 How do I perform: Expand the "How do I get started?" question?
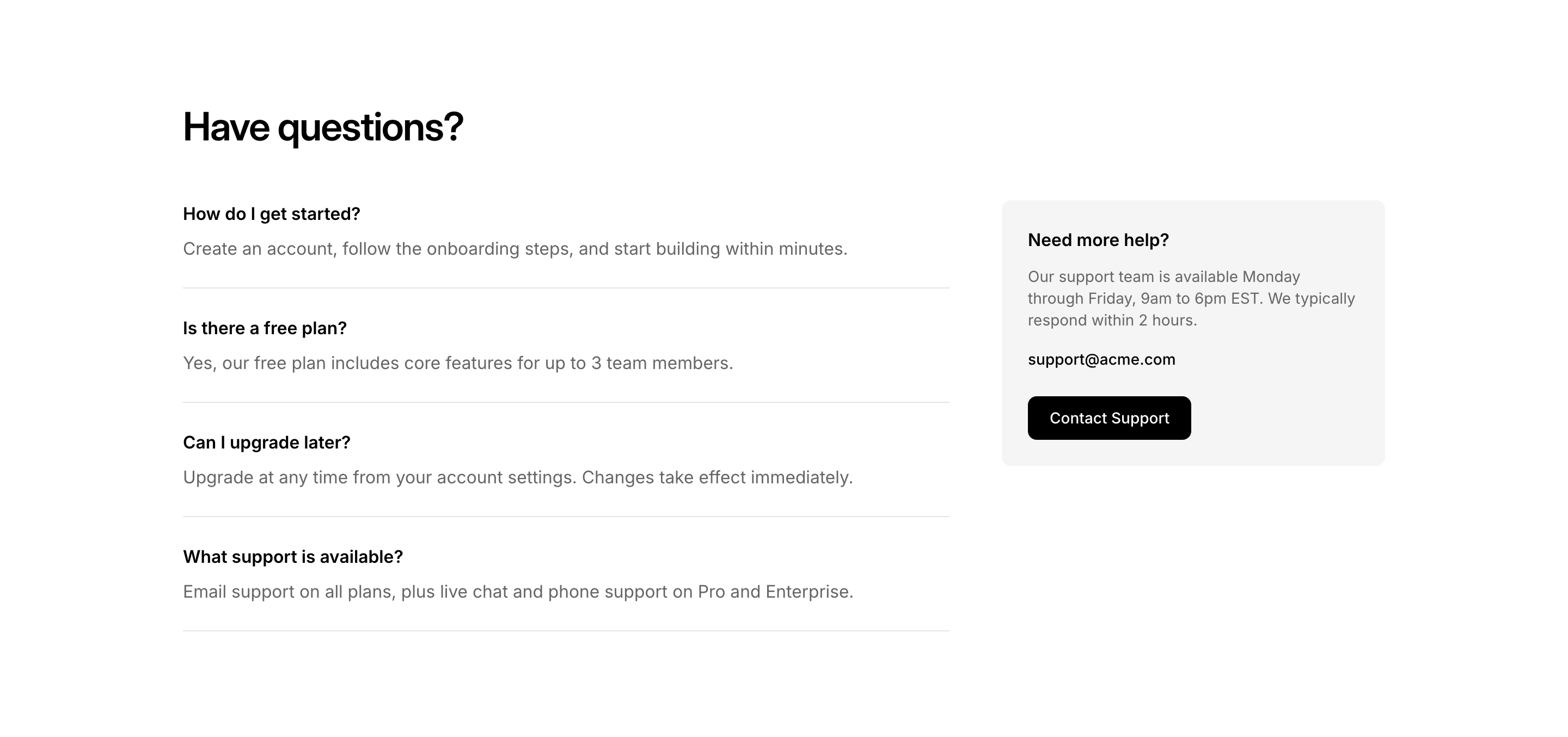coord(272,214)
